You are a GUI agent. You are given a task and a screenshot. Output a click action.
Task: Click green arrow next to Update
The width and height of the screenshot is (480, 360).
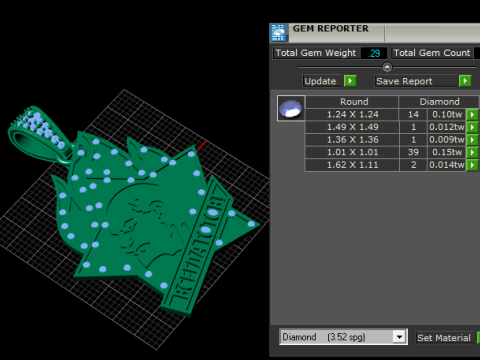(350, 81)
